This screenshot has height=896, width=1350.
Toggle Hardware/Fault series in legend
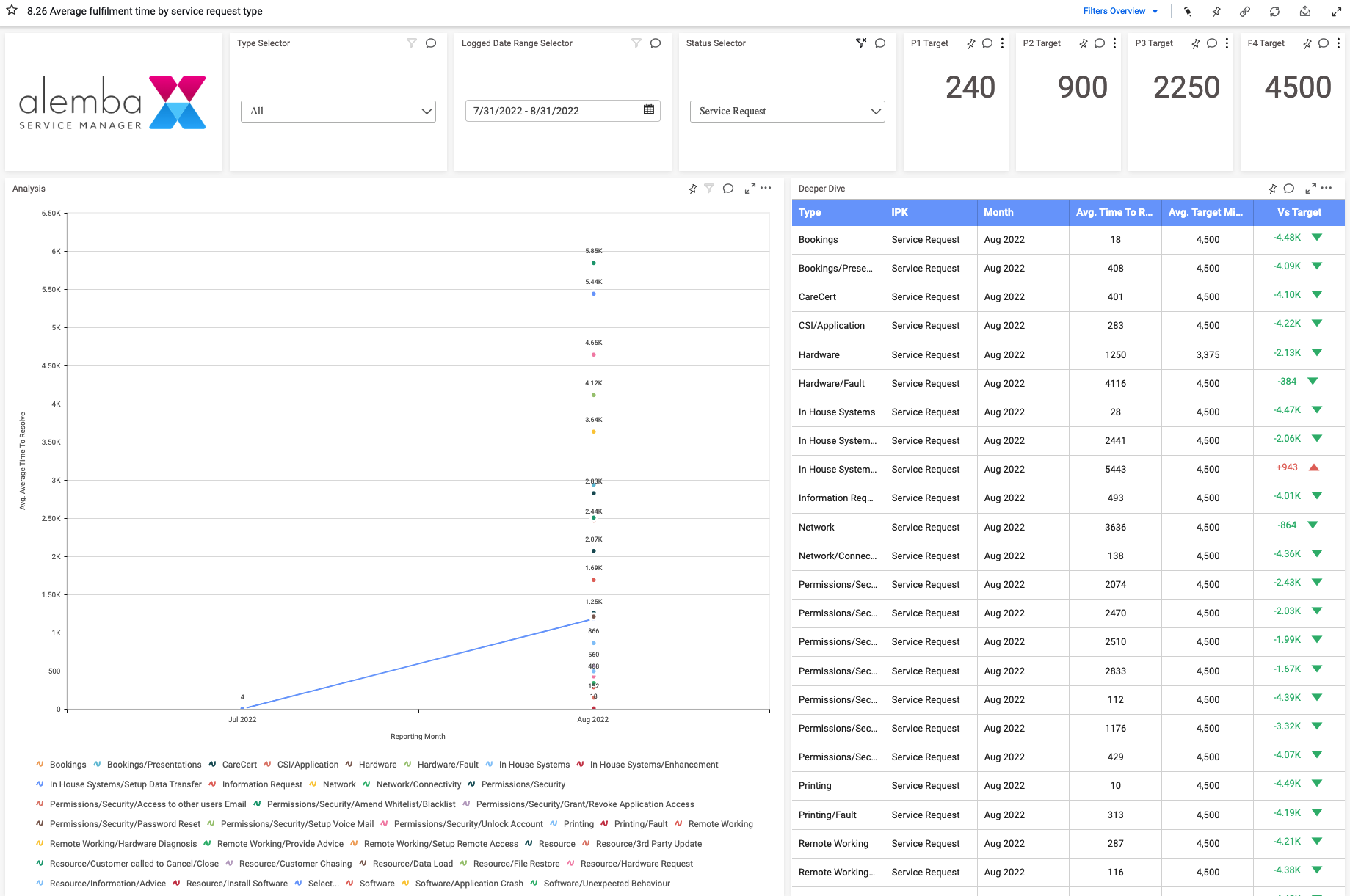point(447,765)
